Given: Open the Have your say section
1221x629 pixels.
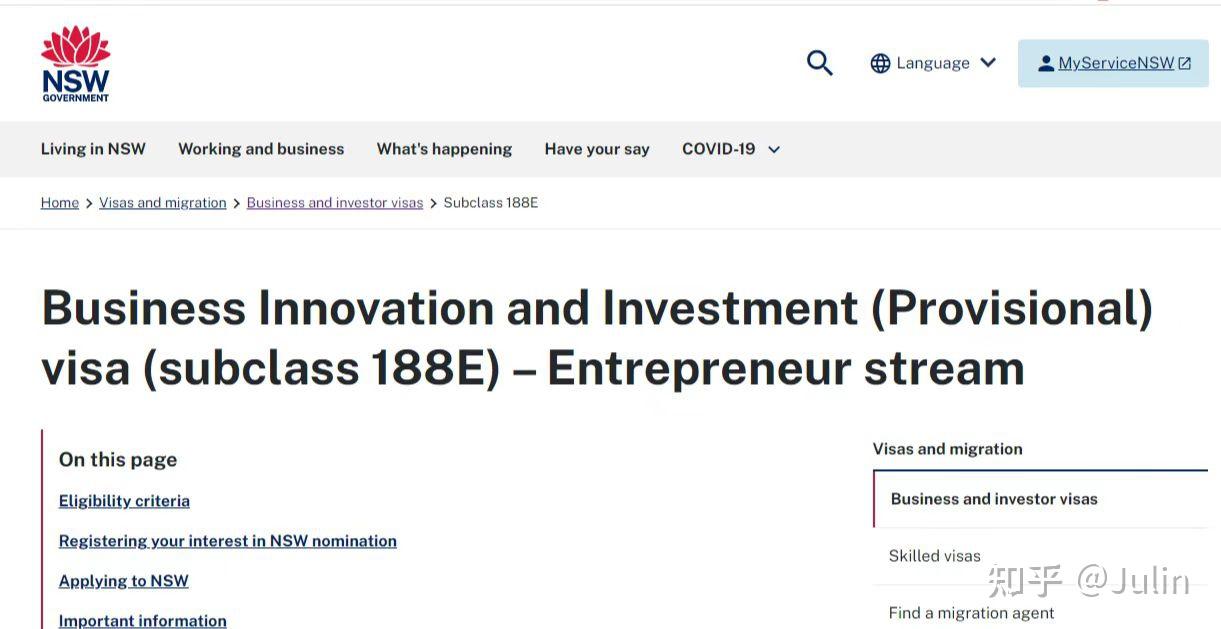Looking at the screenshot, I should click(597, 149).
